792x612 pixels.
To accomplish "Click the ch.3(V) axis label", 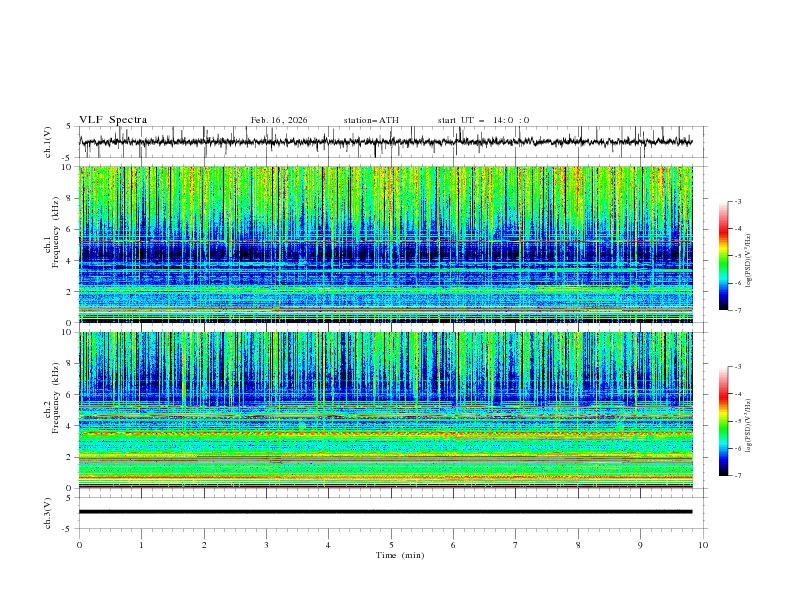I will click(x=49, y=512).
